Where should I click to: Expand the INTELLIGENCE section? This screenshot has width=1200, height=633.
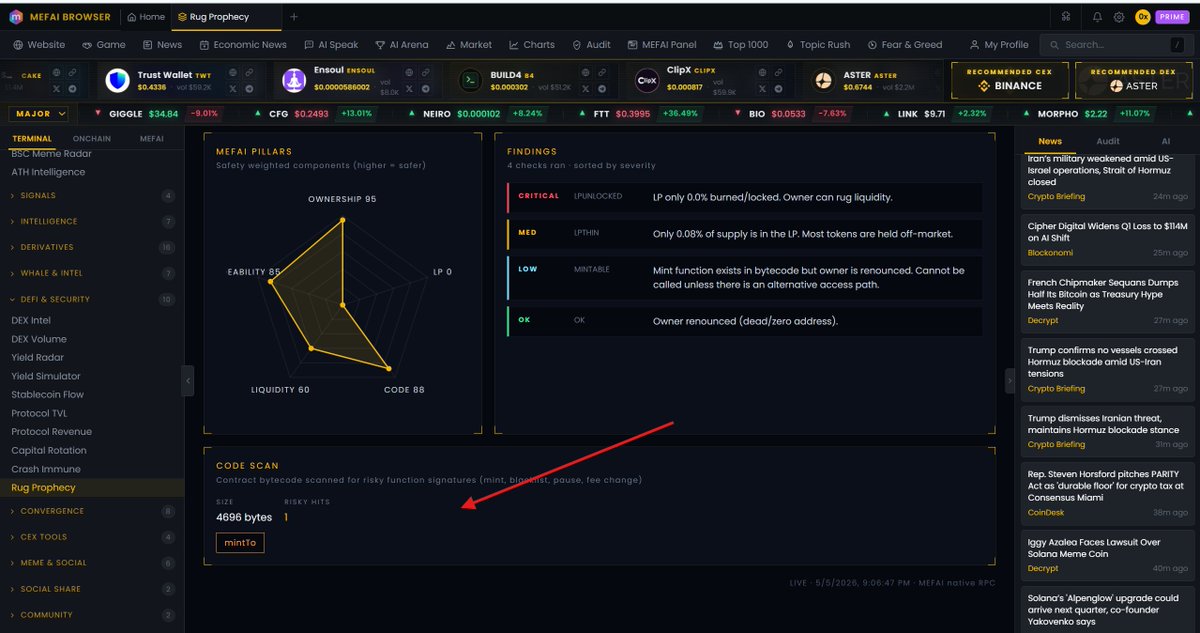click(92, 222)
